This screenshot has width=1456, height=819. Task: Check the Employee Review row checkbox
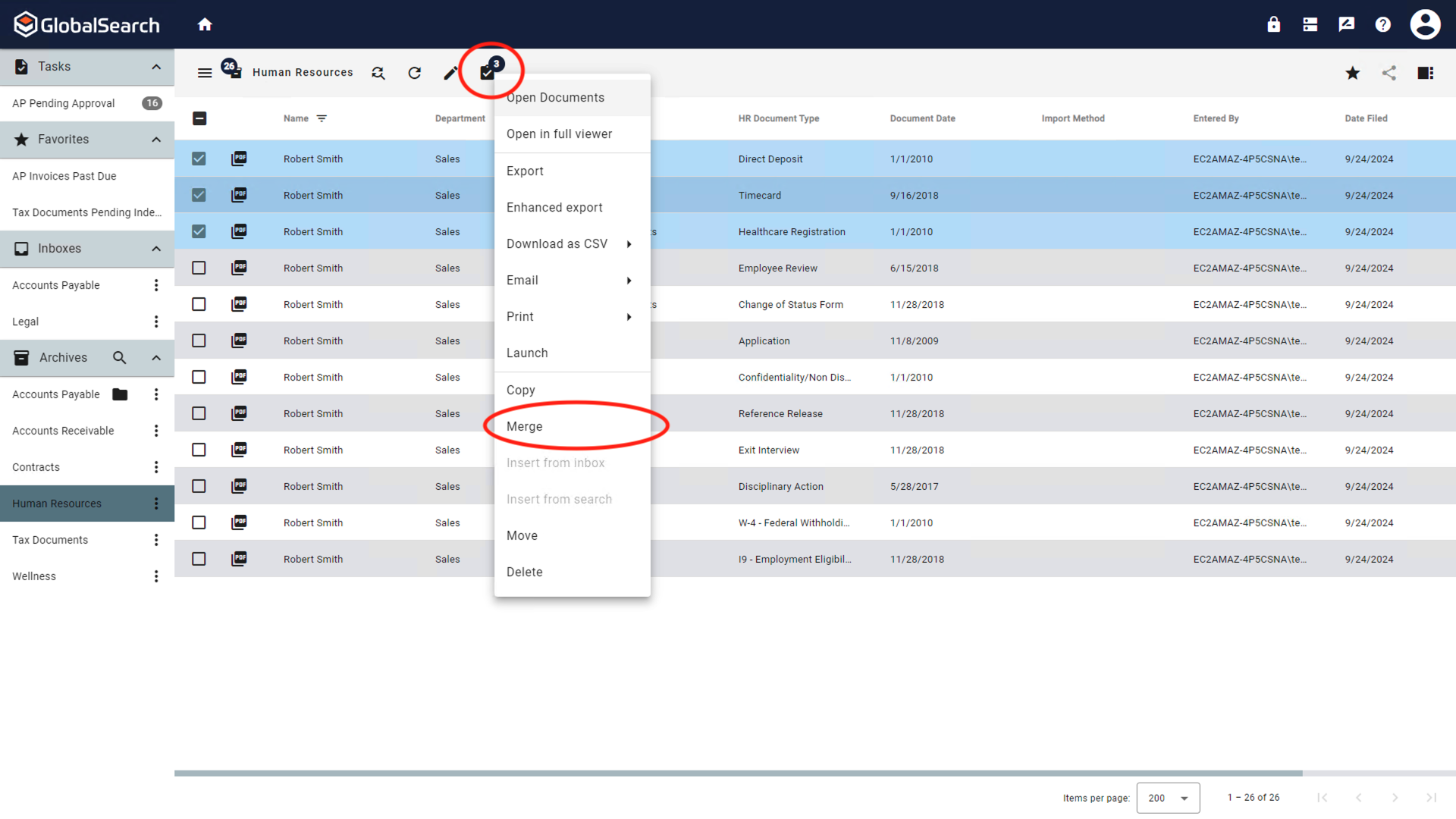point(199,268)
